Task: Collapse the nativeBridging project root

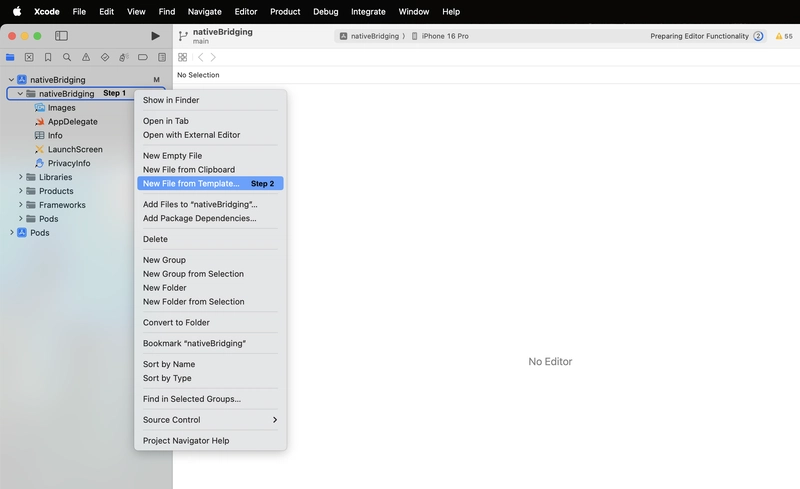Action: pyautogui.click(x=11, y=80)
